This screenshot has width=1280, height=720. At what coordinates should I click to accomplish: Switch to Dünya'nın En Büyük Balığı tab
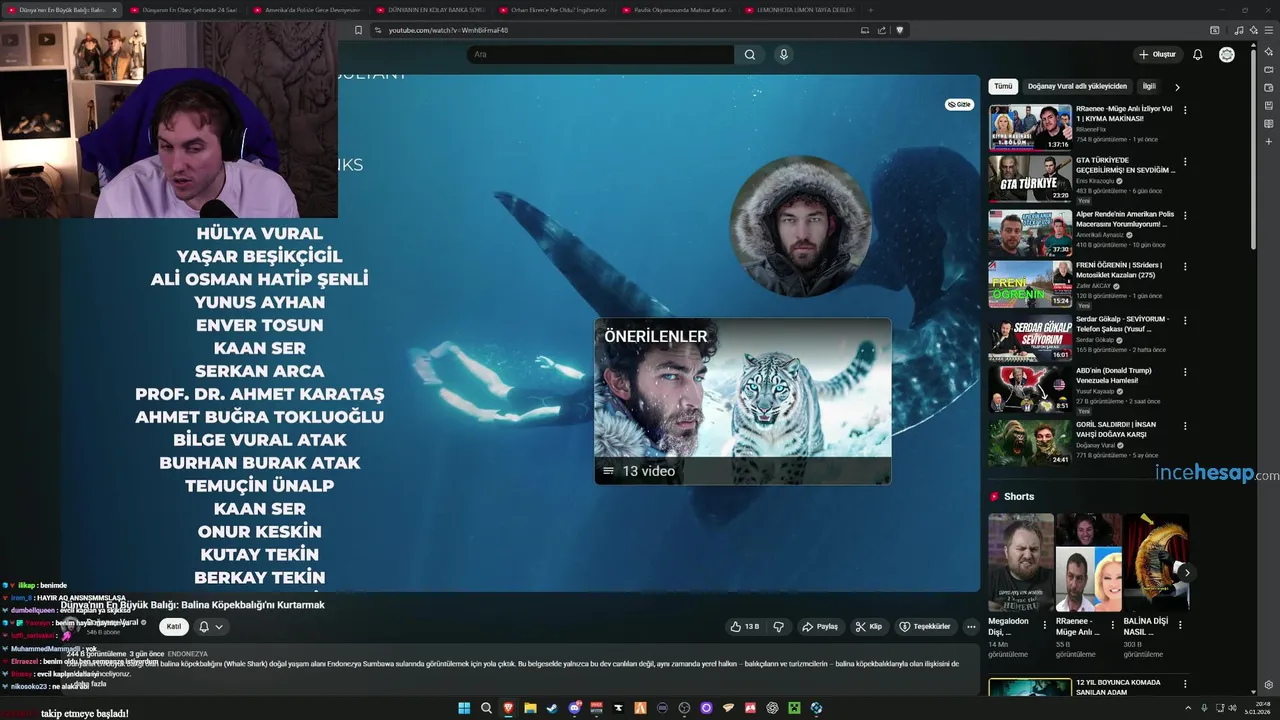click(x=62, y=9)
